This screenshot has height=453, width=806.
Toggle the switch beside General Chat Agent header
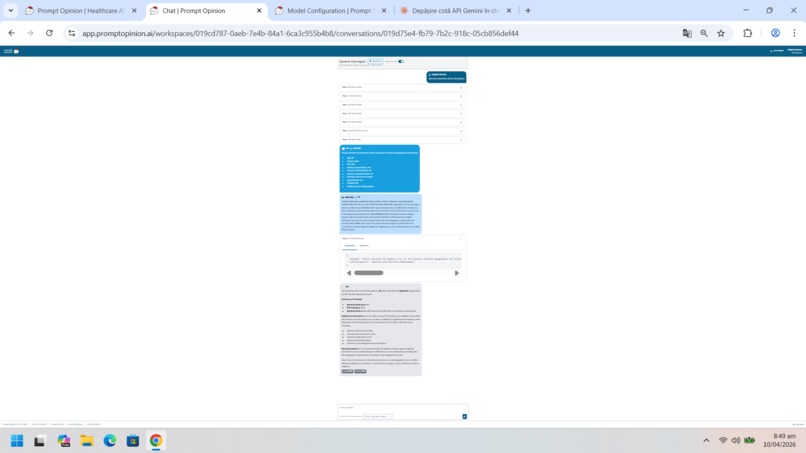coord(401,61)
